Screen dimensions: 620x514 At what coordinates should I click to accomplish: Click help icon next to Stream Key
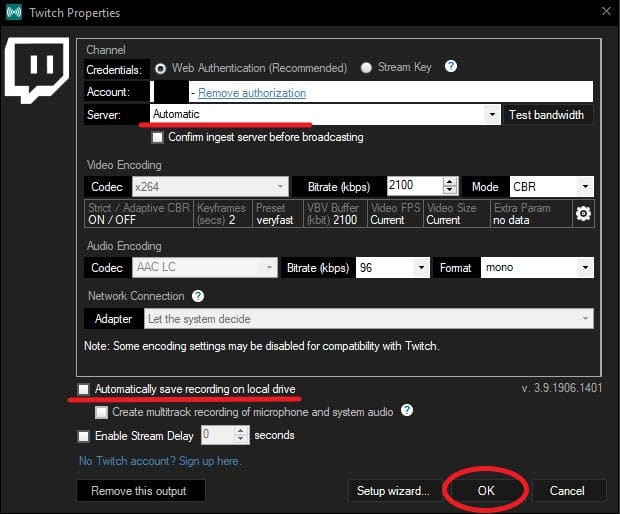coord(451,67)
